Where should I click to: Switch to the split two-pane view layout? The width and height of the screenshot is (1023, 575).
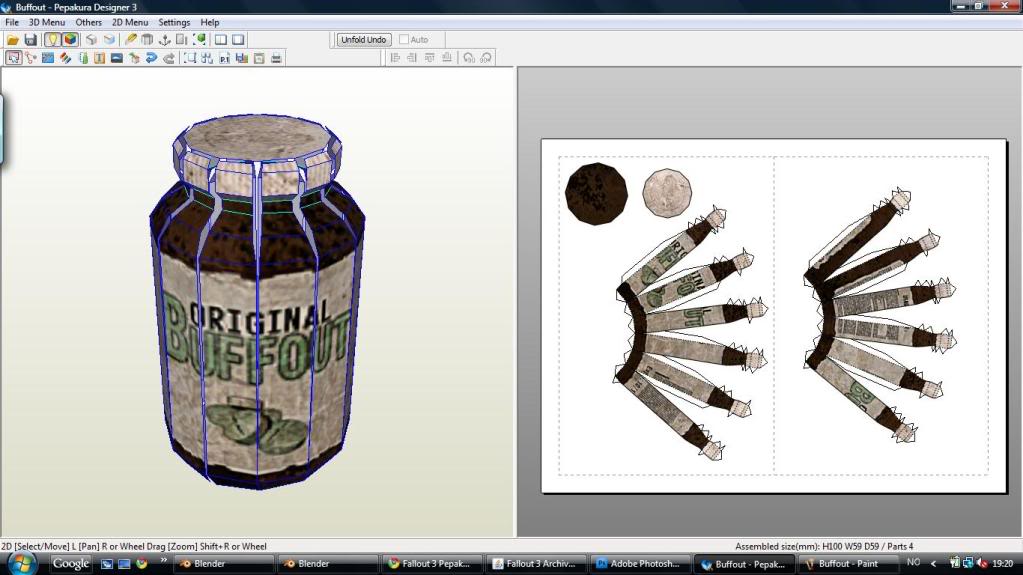click(x=221, y=40)
